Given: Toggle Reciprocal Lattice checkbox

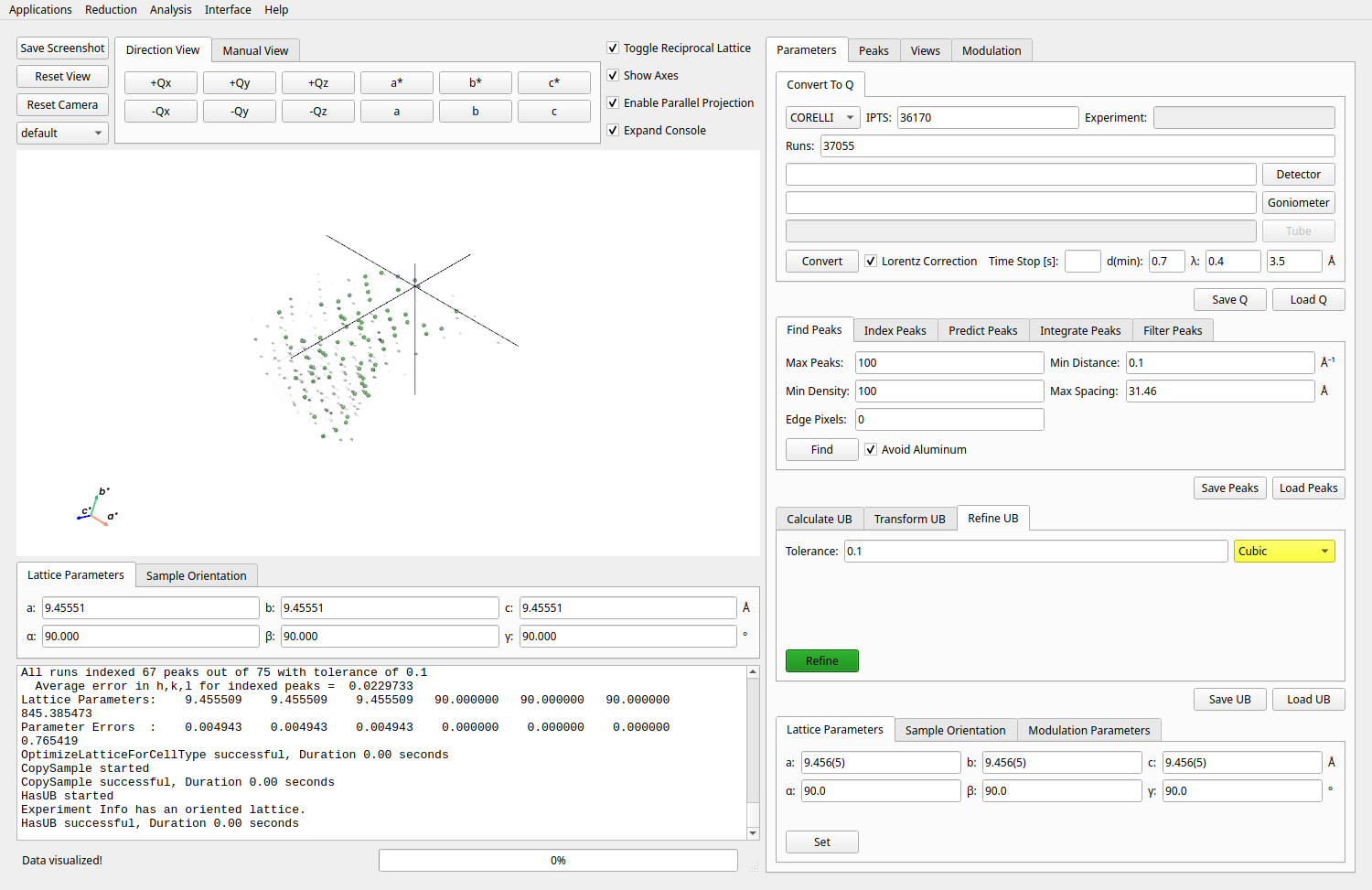Looking at the screenshot, I should pyautogui.click(x=613, y=48).
